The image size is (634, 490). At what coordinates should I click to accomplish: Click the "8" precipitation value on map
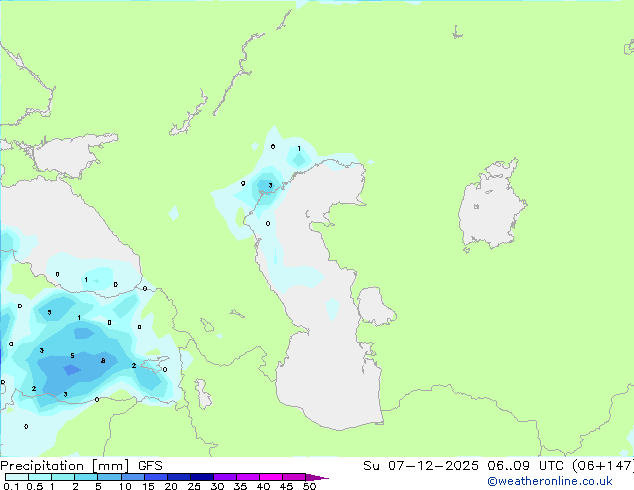(x=103, y=361)
